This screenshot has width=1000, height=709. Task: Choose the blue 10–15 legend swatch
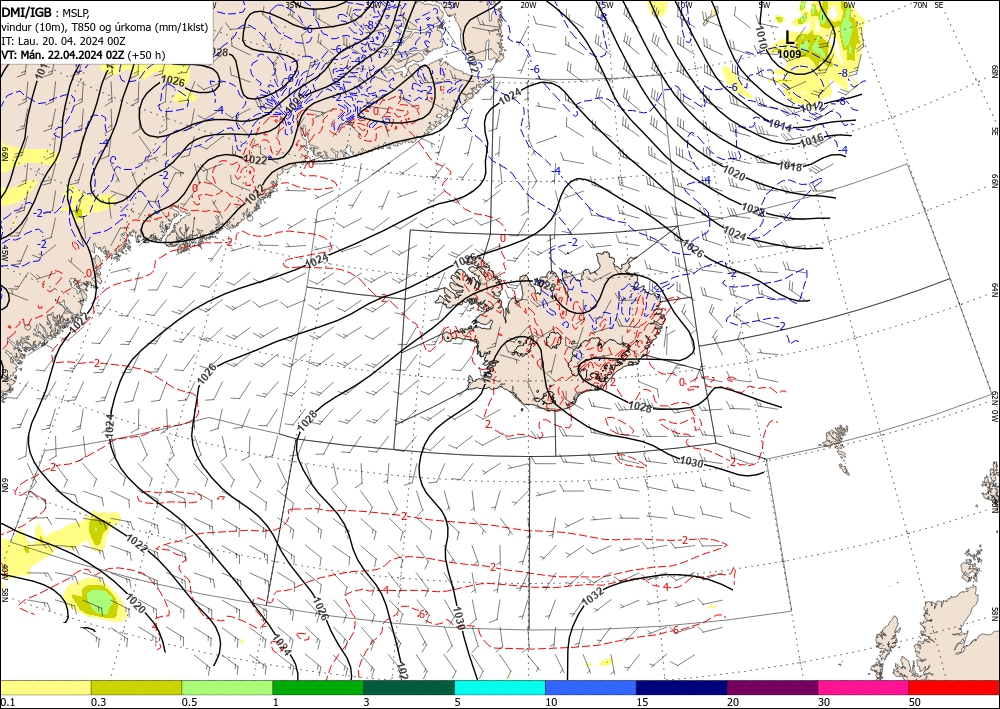591,687
